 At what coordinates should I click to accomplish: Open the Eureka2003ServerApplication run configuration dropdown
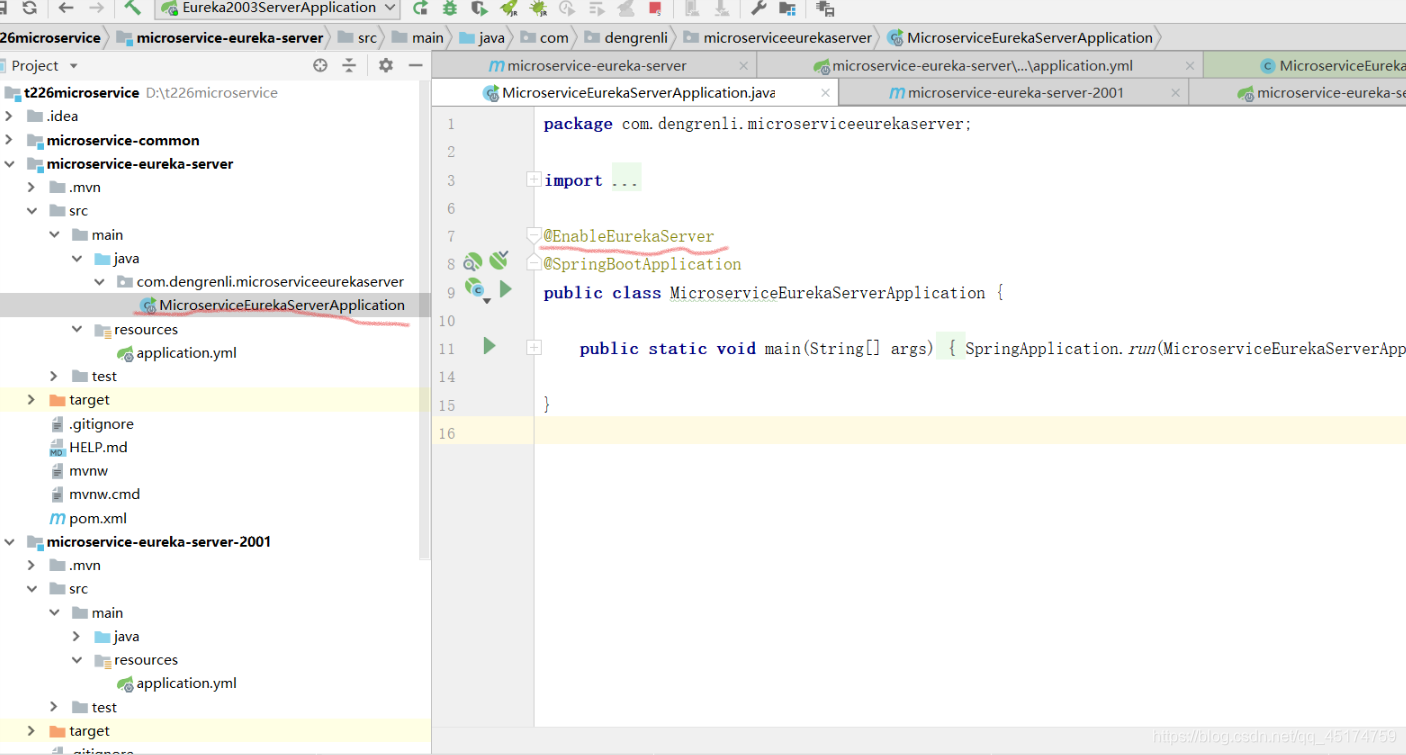click(278, 8)
